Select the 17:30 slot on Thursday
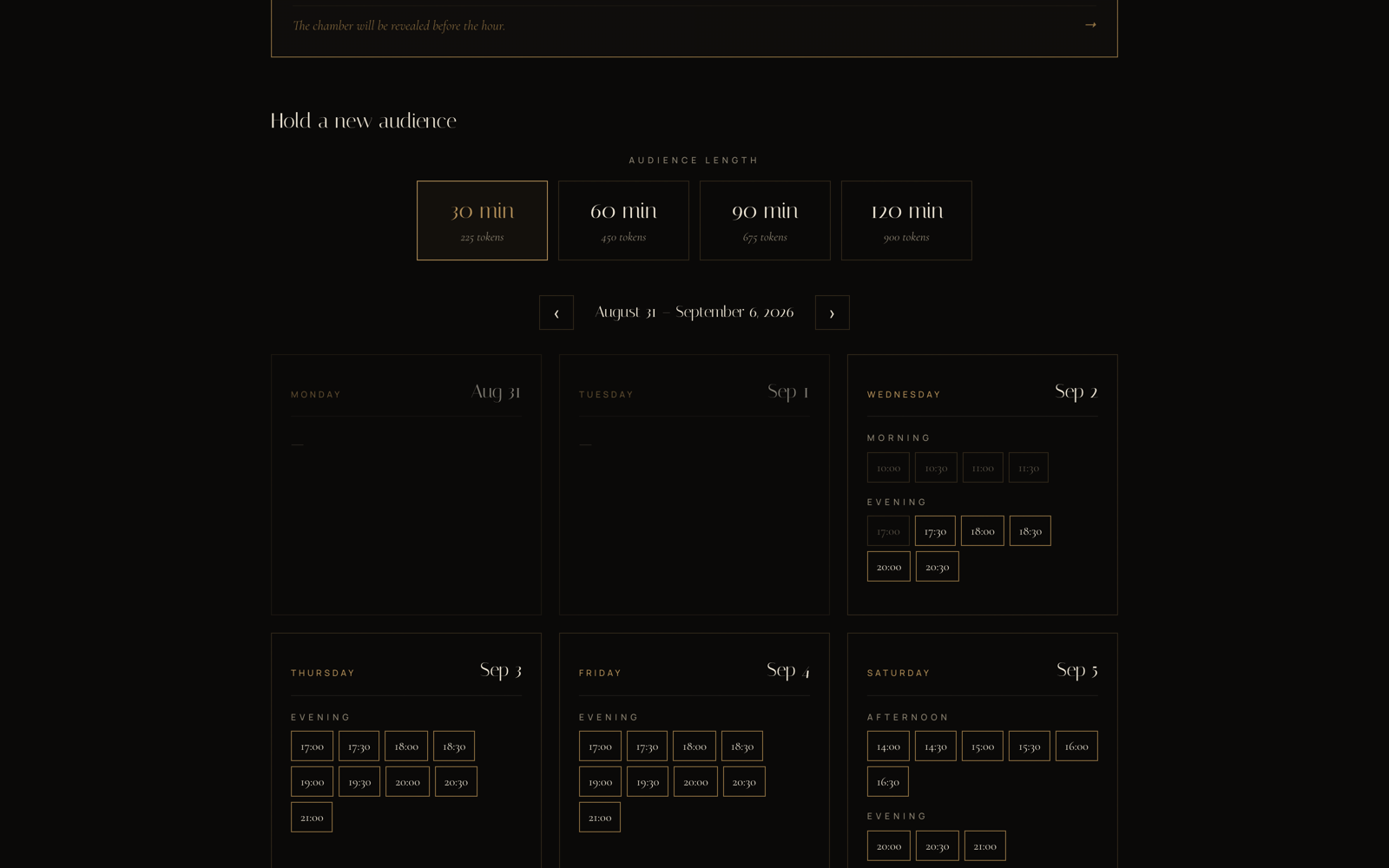Image resolution: width=1389 pixels, height=868 pixels. tap(359, 746)
